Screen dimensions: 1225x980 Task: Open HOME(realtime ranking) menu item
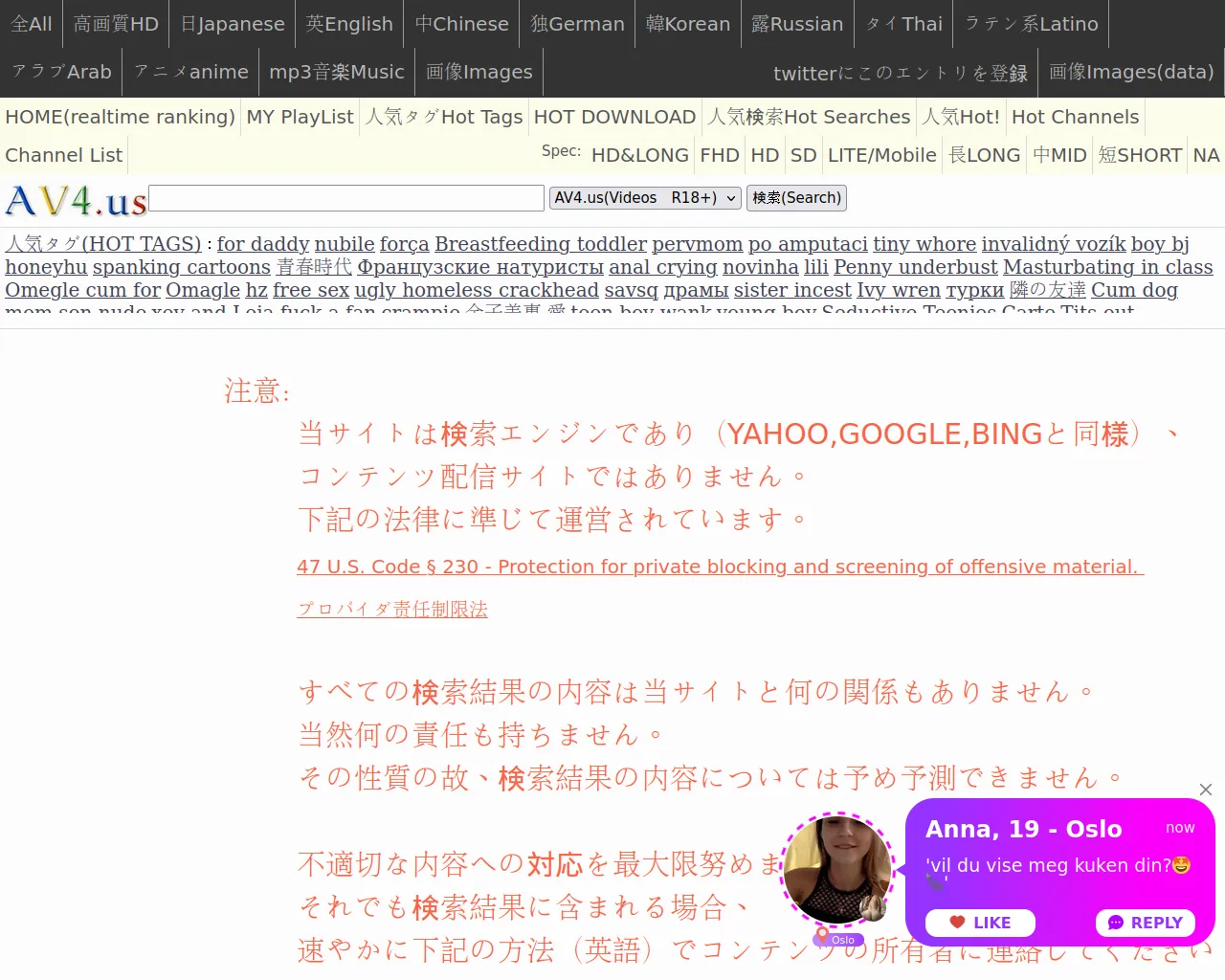[x=120, y=117]
